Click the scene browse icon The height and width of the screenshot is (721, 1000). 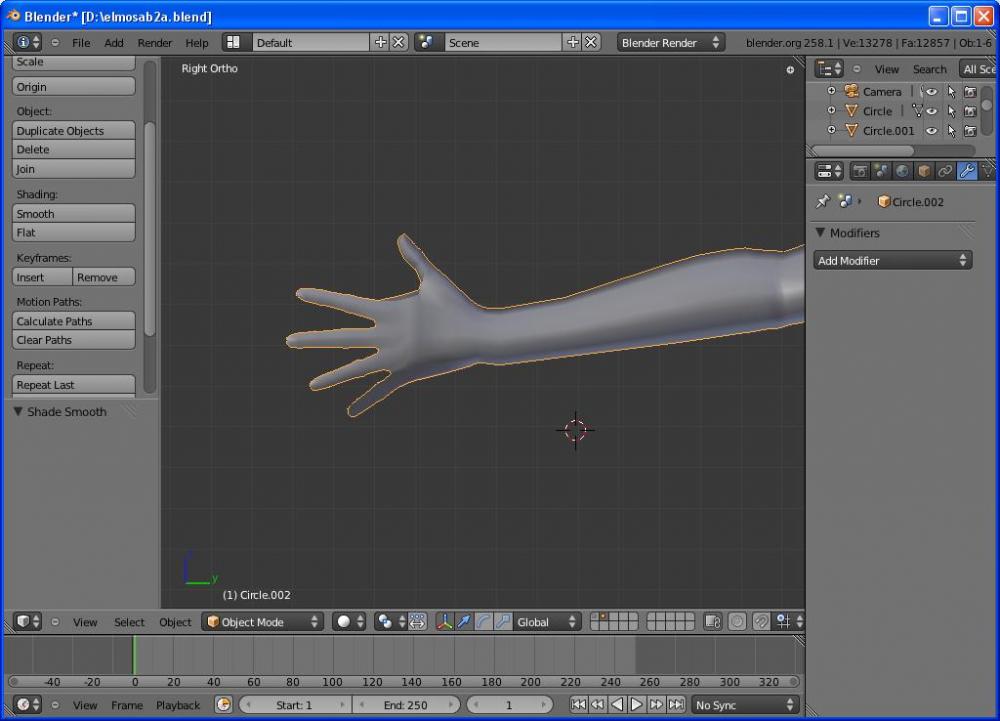pyautogui.click(x=426, y=43)
